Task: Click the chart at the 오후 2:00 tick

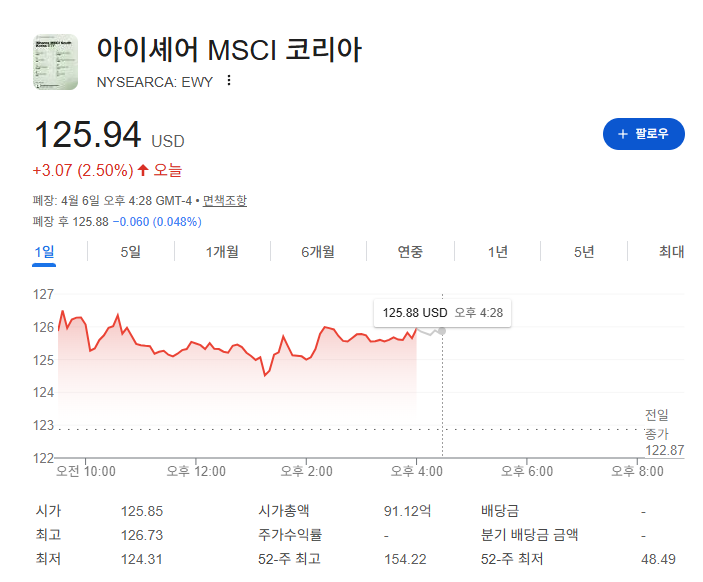Action: [x=306, y=462]
